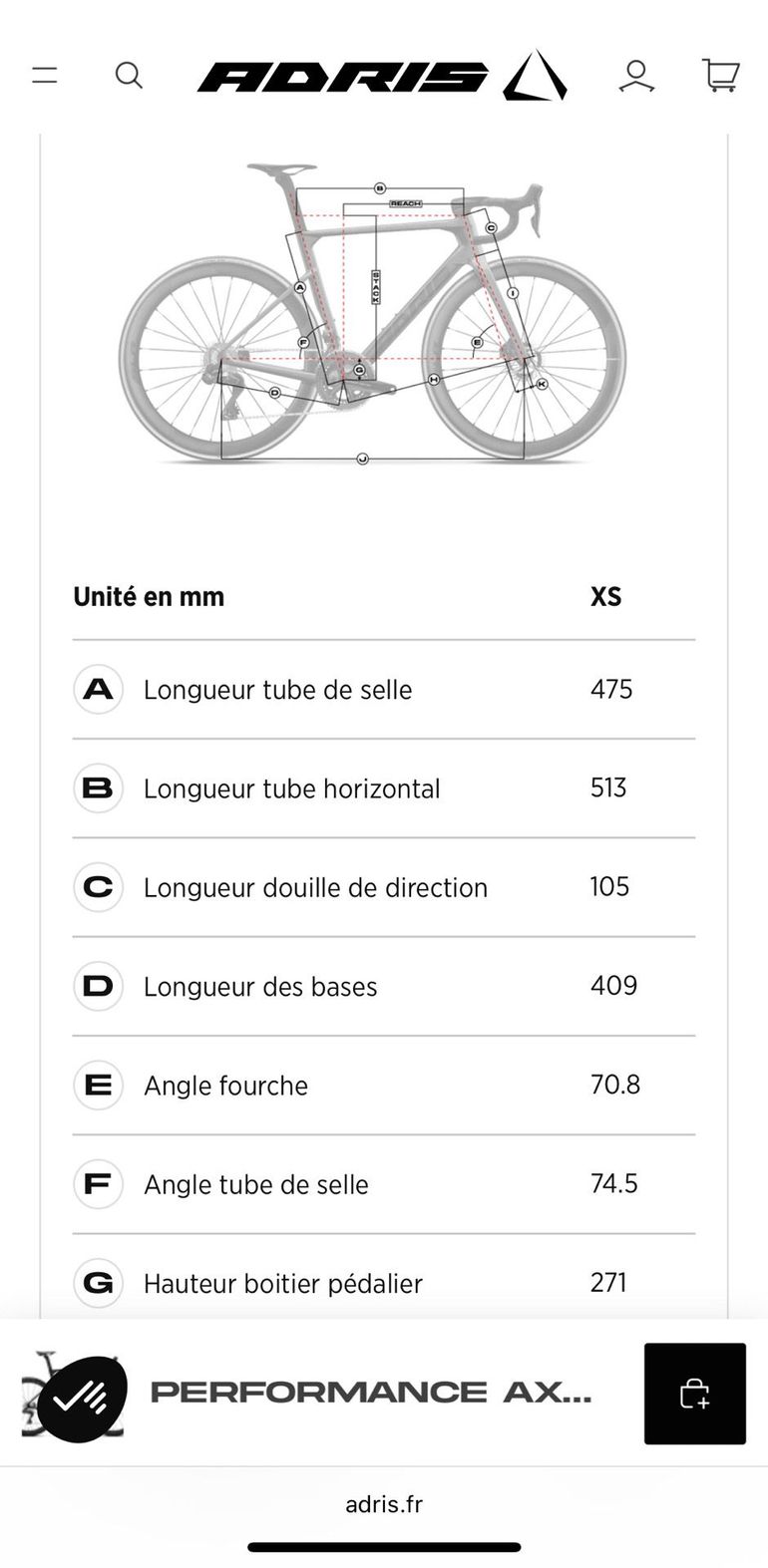Click the letter E badge icon

98,1085
